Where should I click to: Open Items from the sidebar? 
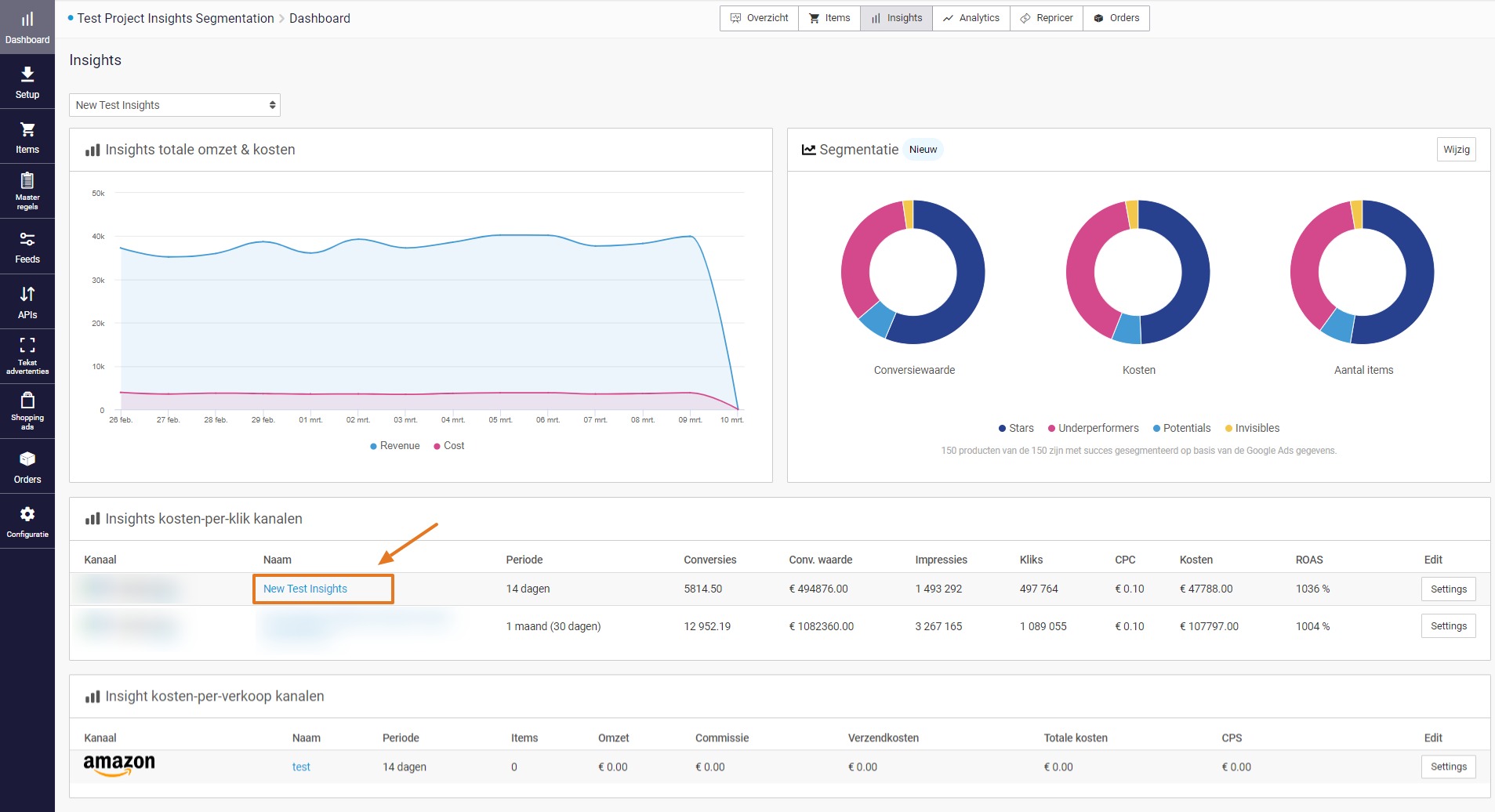27,136
